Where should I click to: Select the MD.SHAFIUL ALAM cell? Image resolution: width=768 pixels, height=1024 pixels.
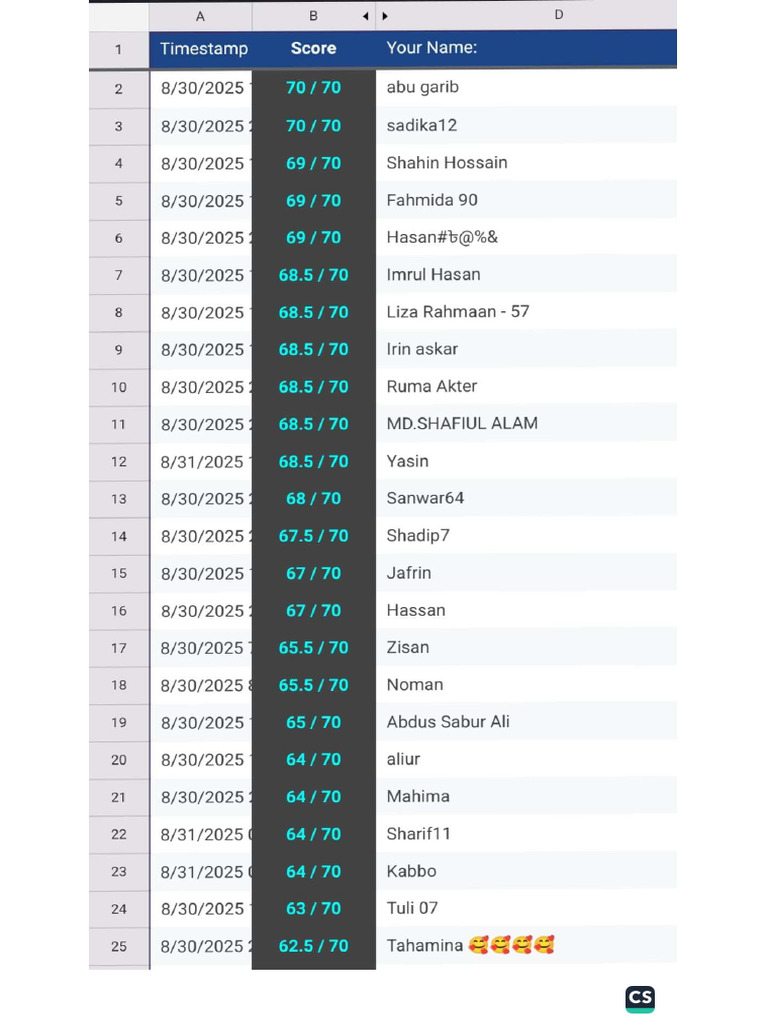point(526,424)
